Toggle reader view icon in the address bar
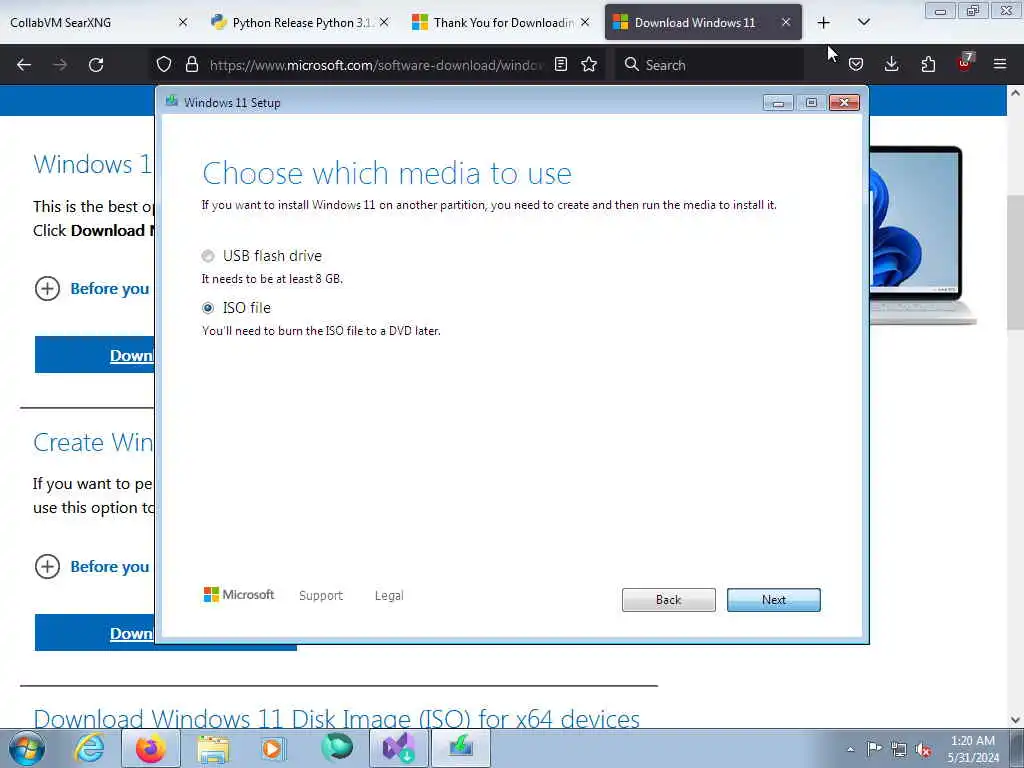Image resolution: width=1024 pixels, height=768 pixels. click(560, 64)
